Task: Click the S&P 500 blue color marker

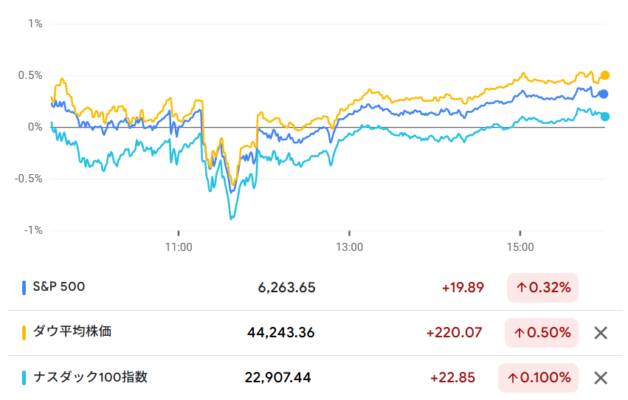Action: click(24, 287)
